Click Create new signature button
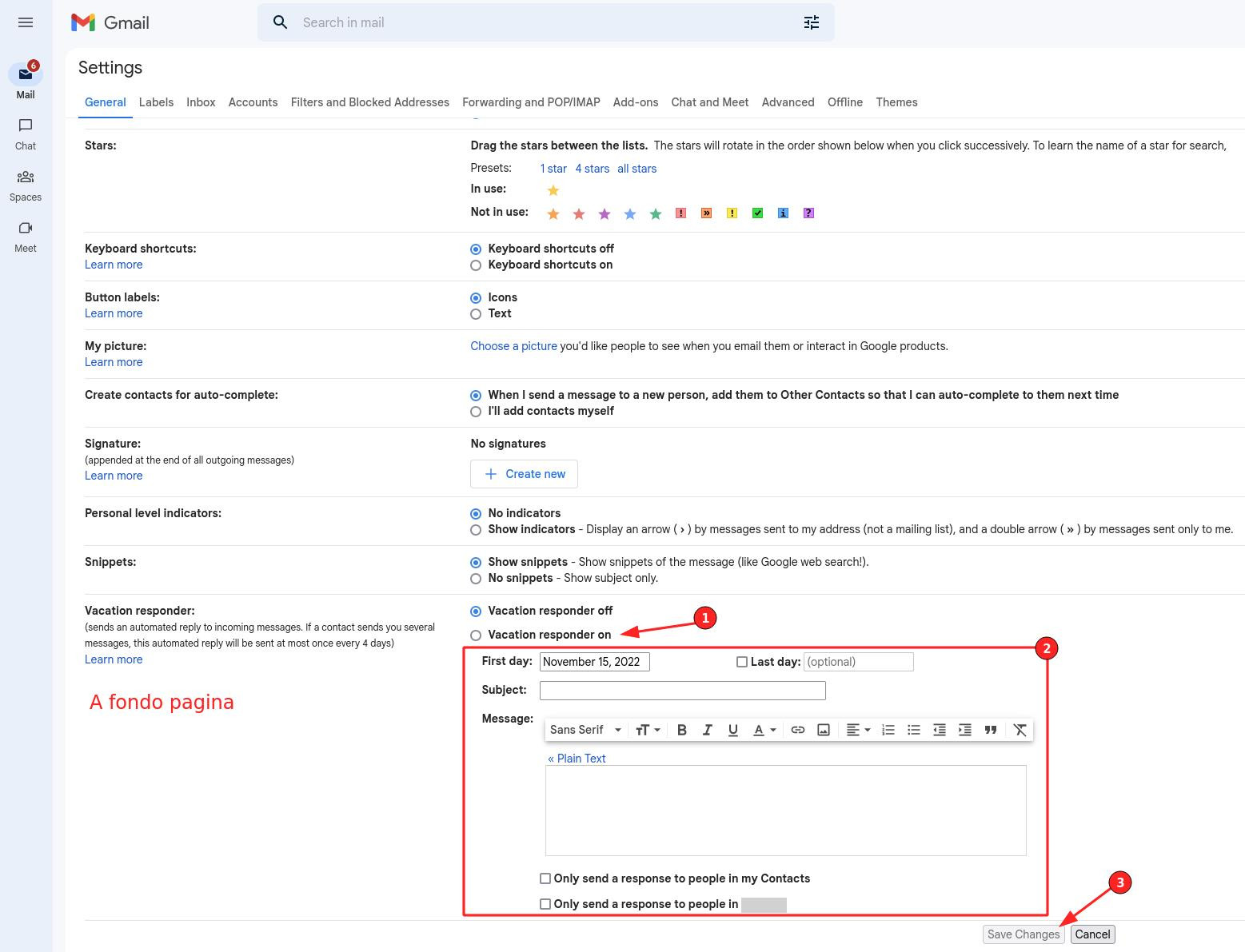The height and width of the screenshot is (952, 1245). 524,474
